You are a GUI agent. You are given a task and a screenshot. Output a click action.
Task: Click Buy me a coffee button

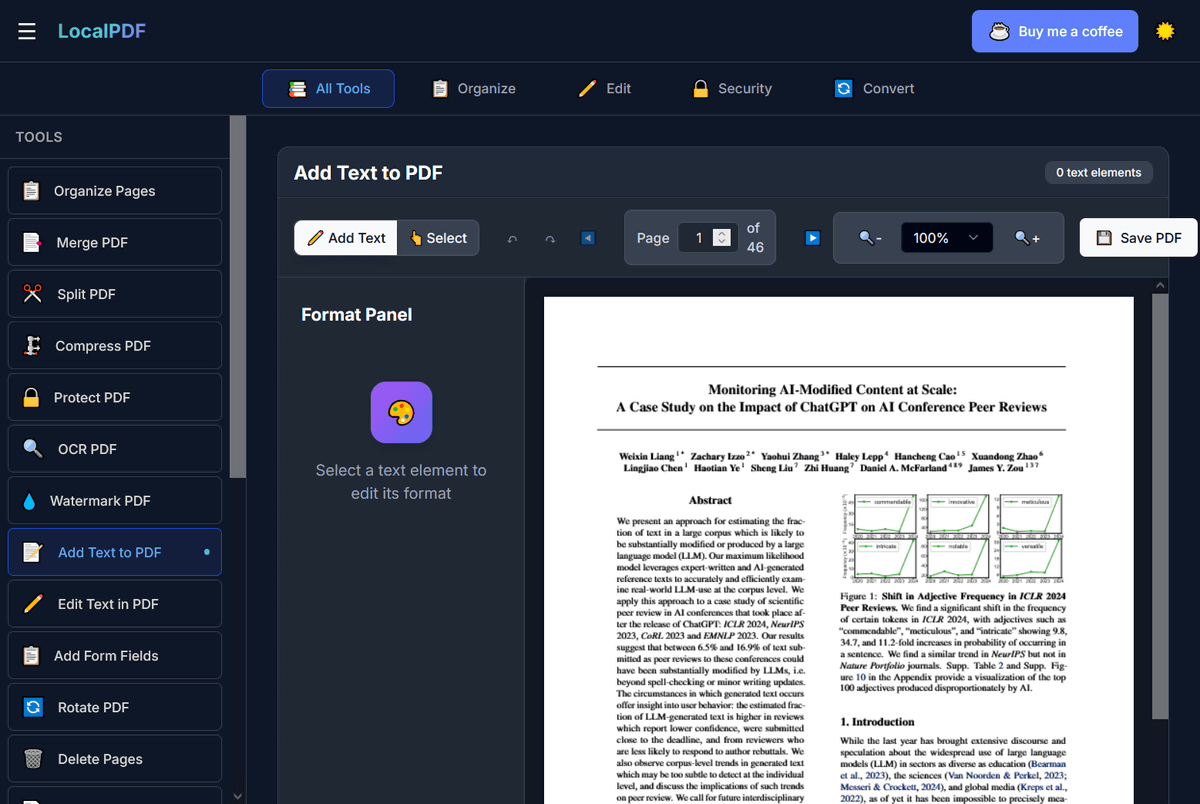point(1055,31)
